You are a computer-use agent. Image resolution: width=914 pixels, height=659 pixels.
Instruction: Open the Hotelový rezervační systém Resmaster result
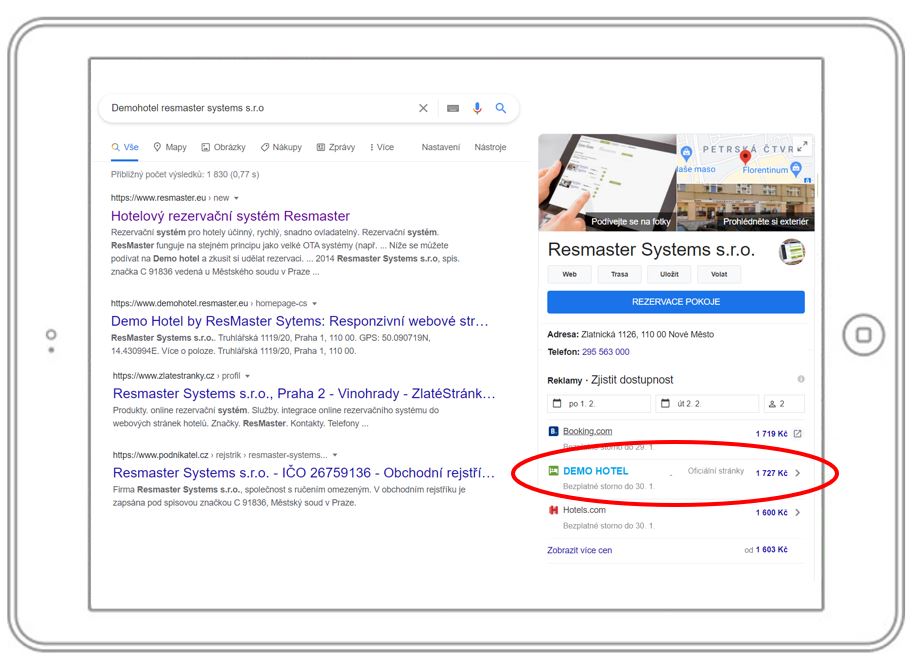[230, 216]
